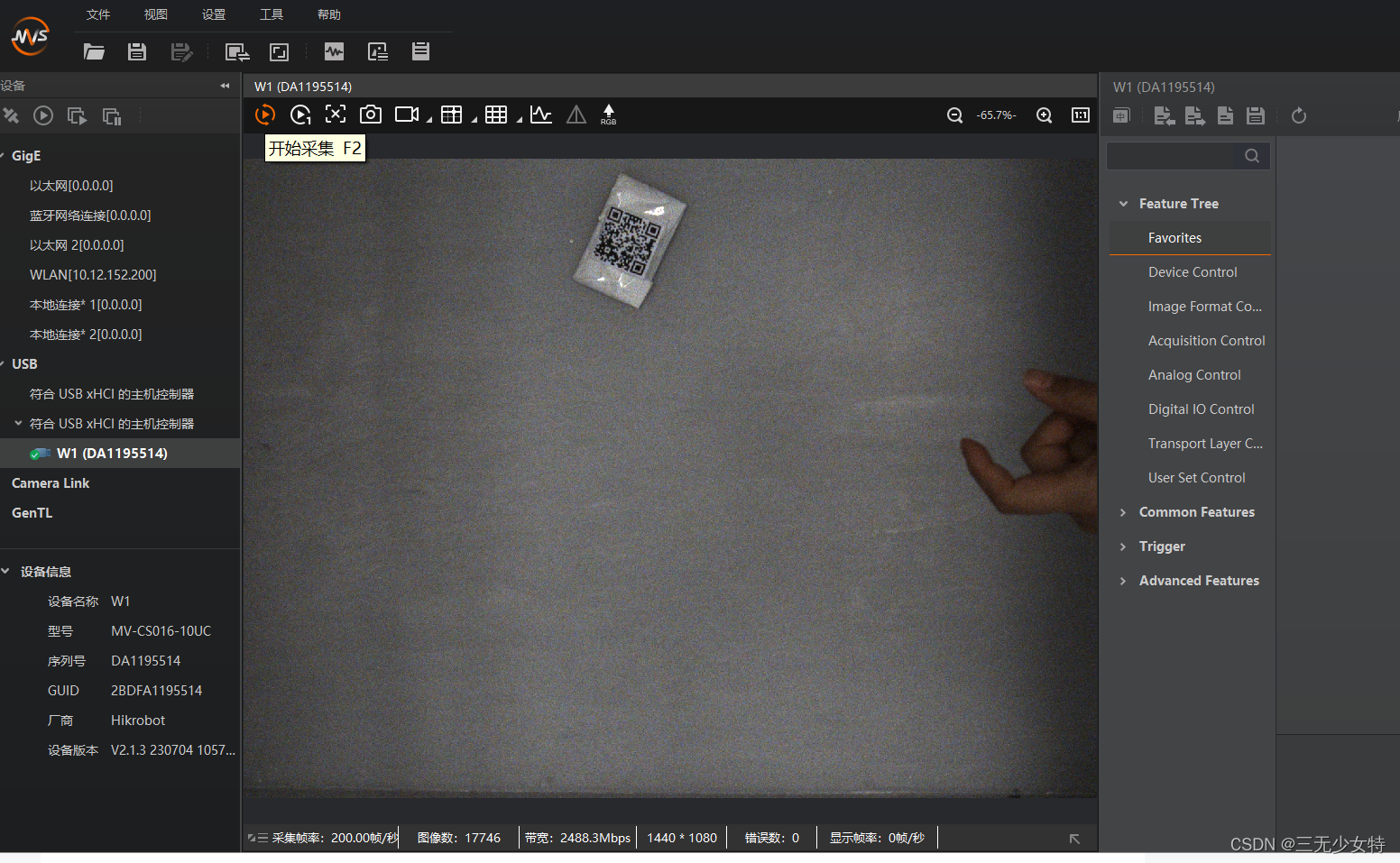Collapse second USB xHCI controller chevron
The image size is (1400, 863).
[18, 423]
